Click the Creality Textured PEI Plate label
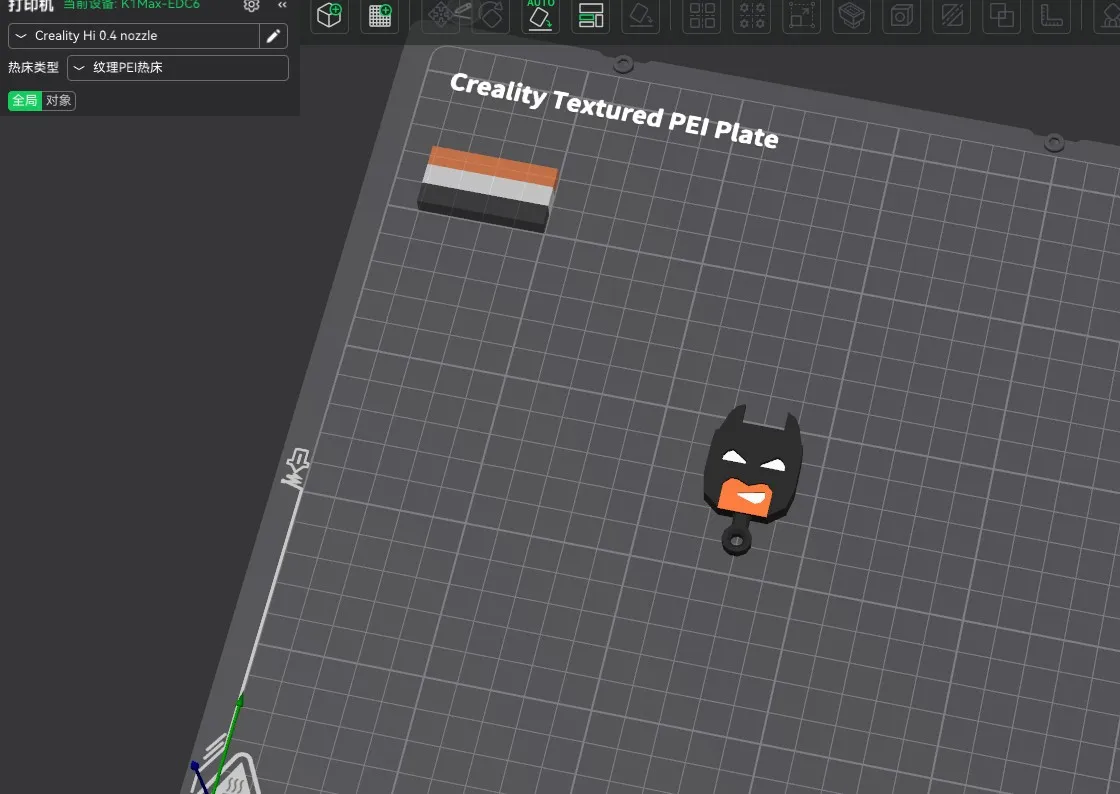The height and width of the screenshot is (794, 1120). point(614,111)
